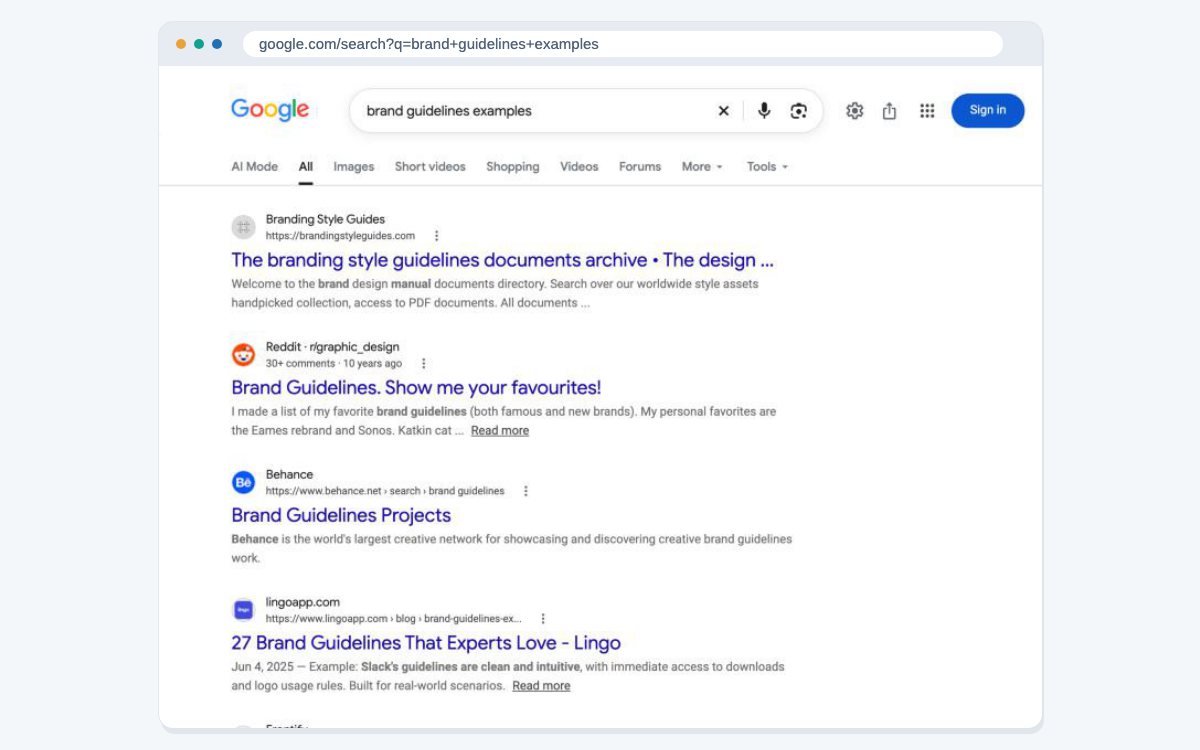
Task: Click https://brandingstyleguides.com URL text
Action: (340, 236)
